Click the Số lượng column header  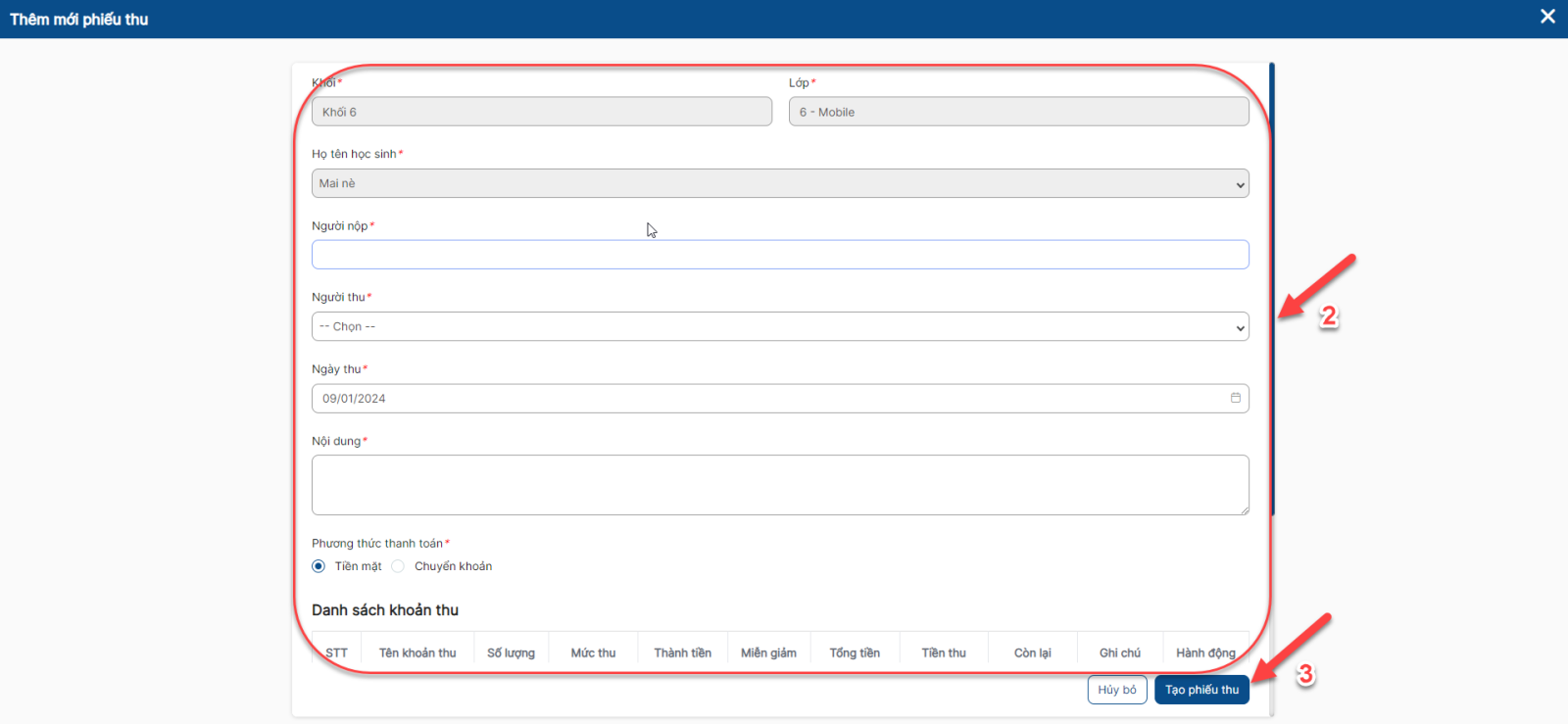click(512, 652)
